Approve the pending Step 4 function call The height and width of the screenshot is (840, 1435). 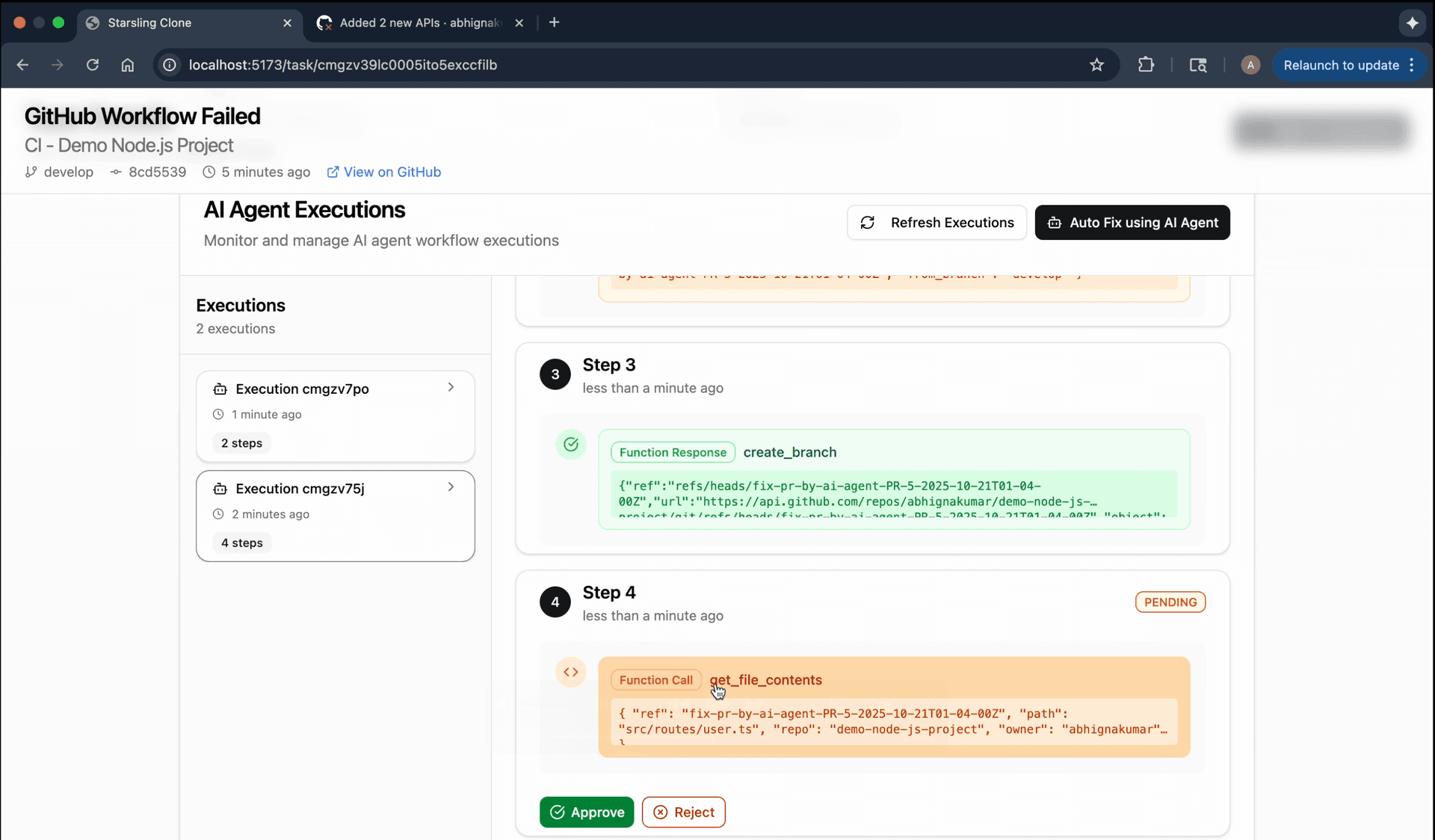tap(587, 812)
